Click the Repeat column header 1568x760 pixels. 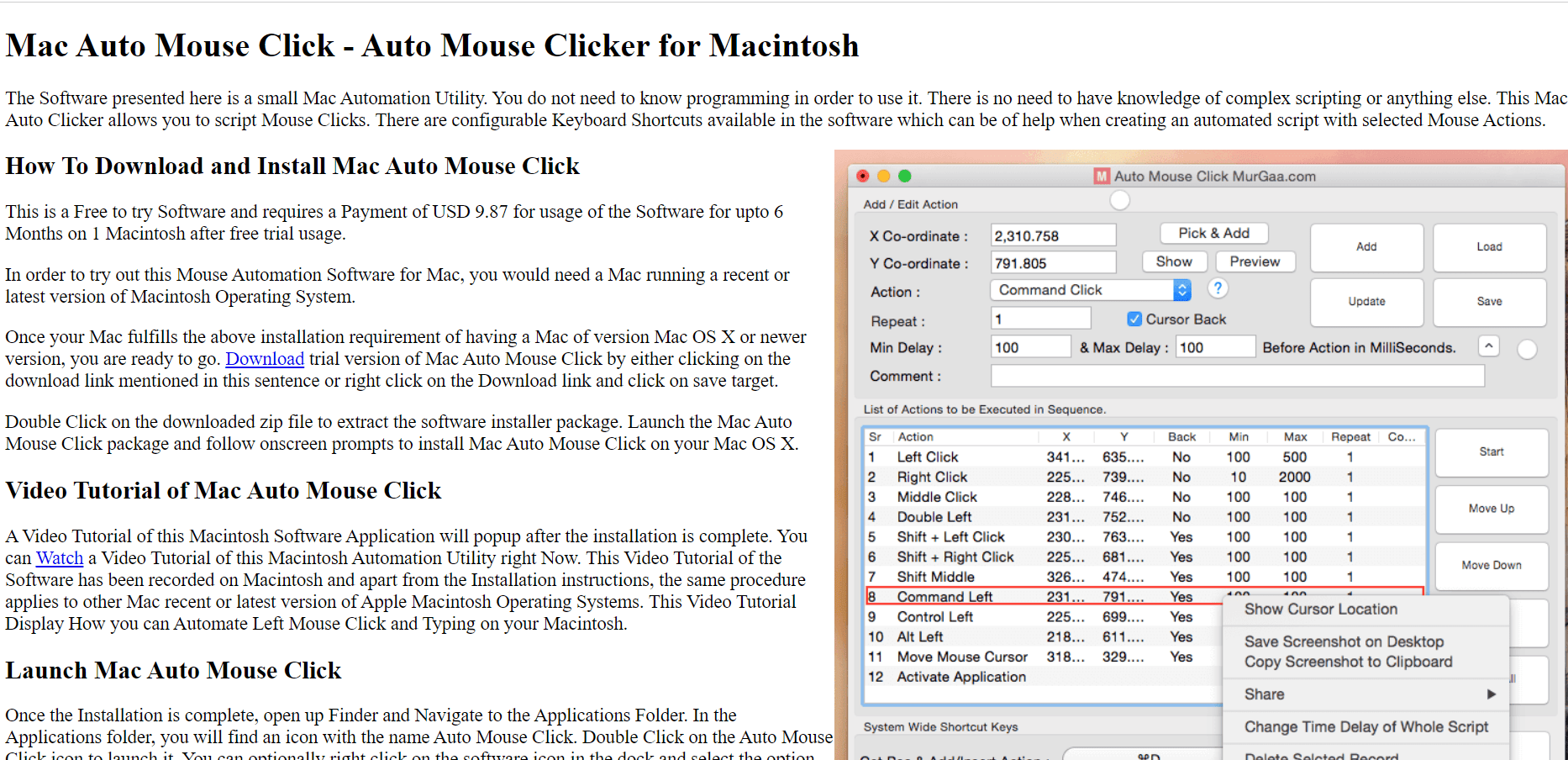coord(1351,437)
